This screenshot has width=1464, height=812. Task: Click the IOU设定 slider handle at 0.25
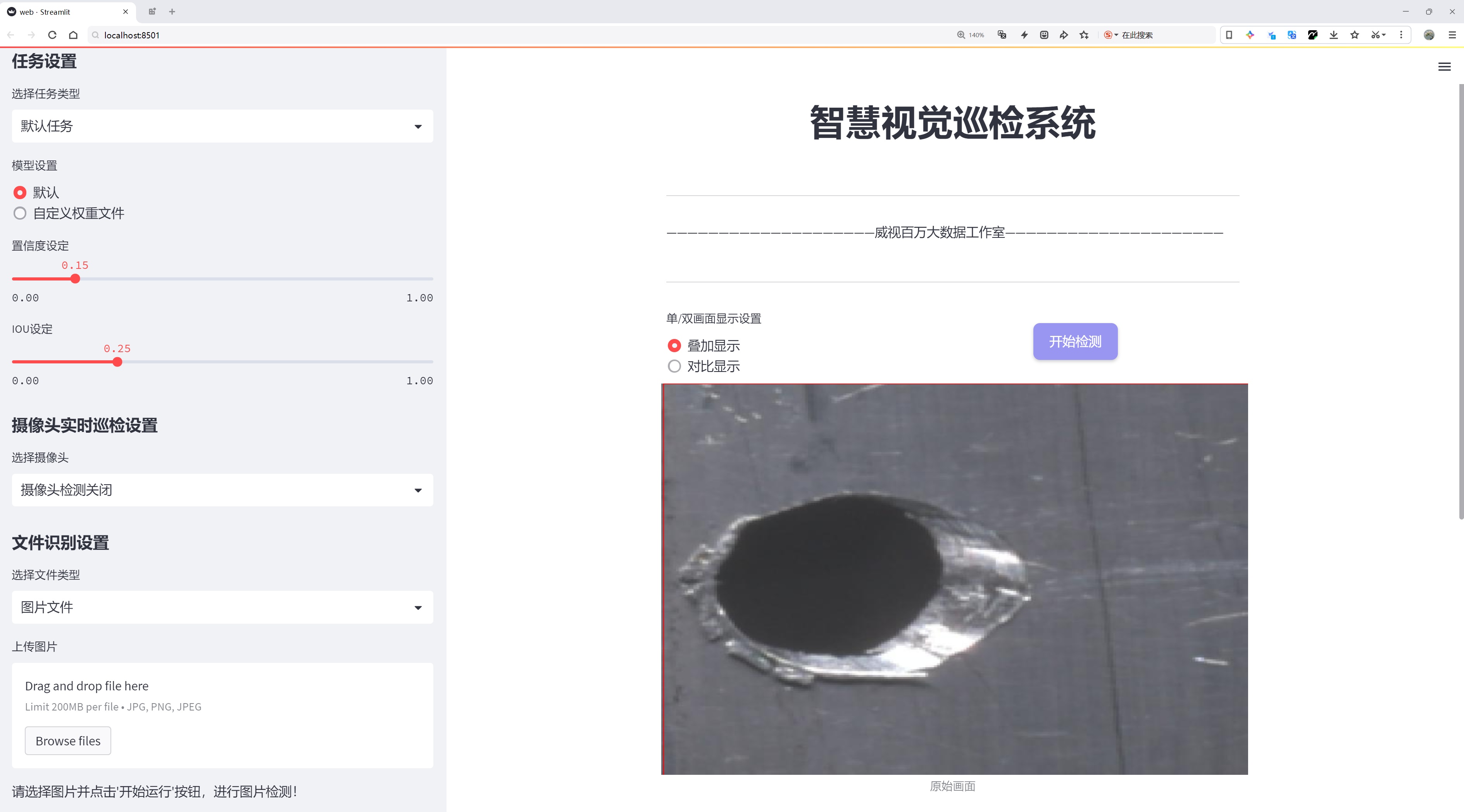click(117, 362)
